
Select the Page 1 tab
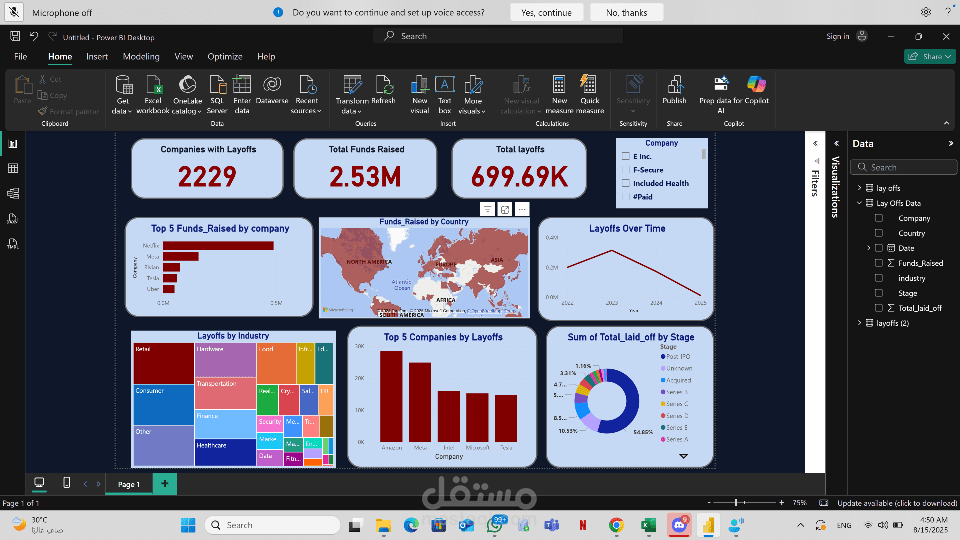pos(129,484)
